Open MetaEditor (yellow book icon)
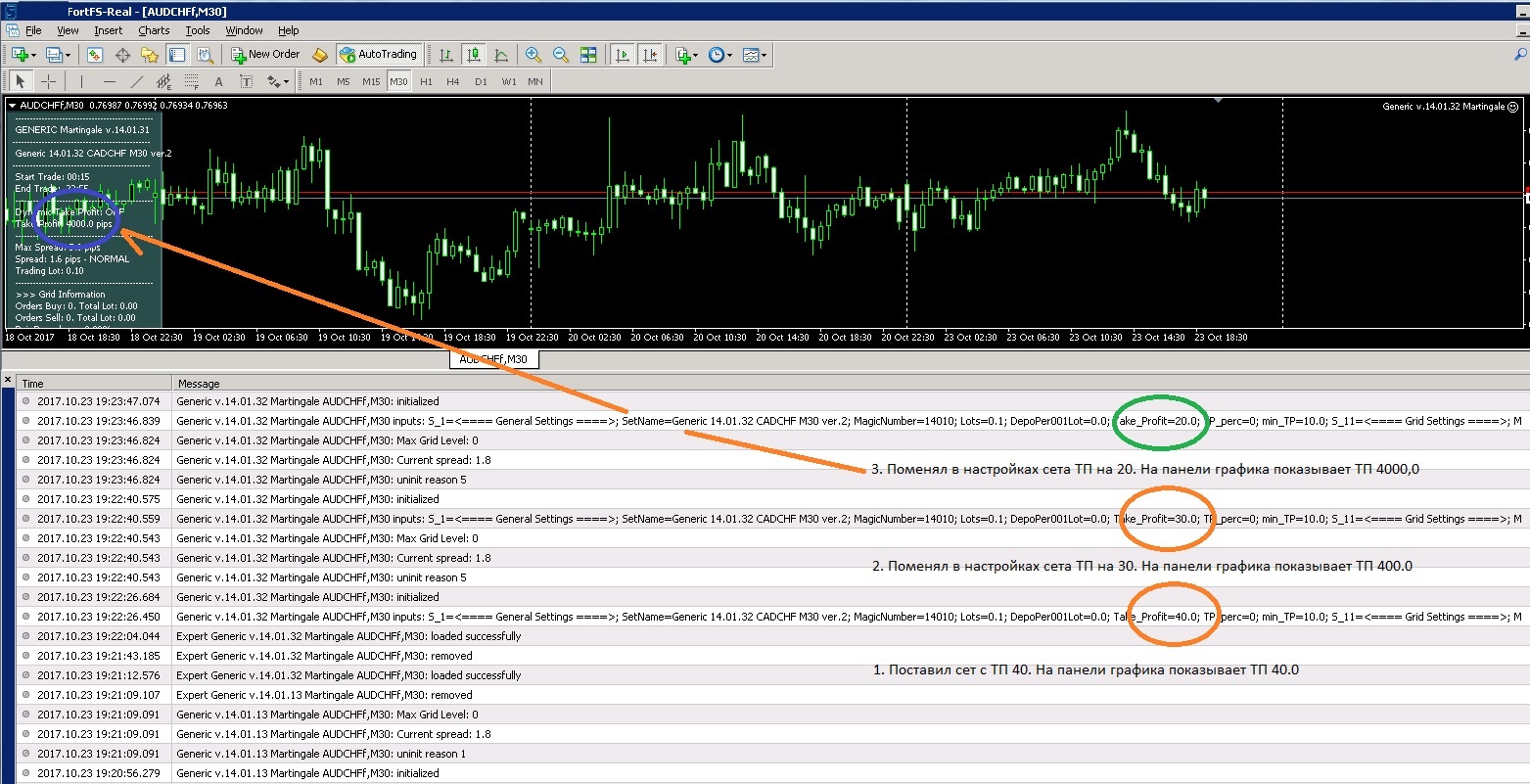 [319, 55]
